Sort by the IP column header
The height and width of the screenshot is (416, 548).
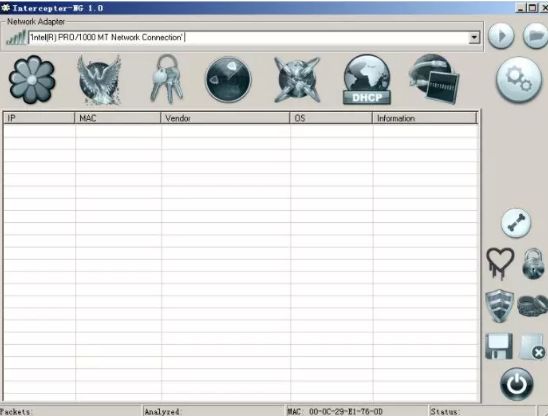coord(39,118)
